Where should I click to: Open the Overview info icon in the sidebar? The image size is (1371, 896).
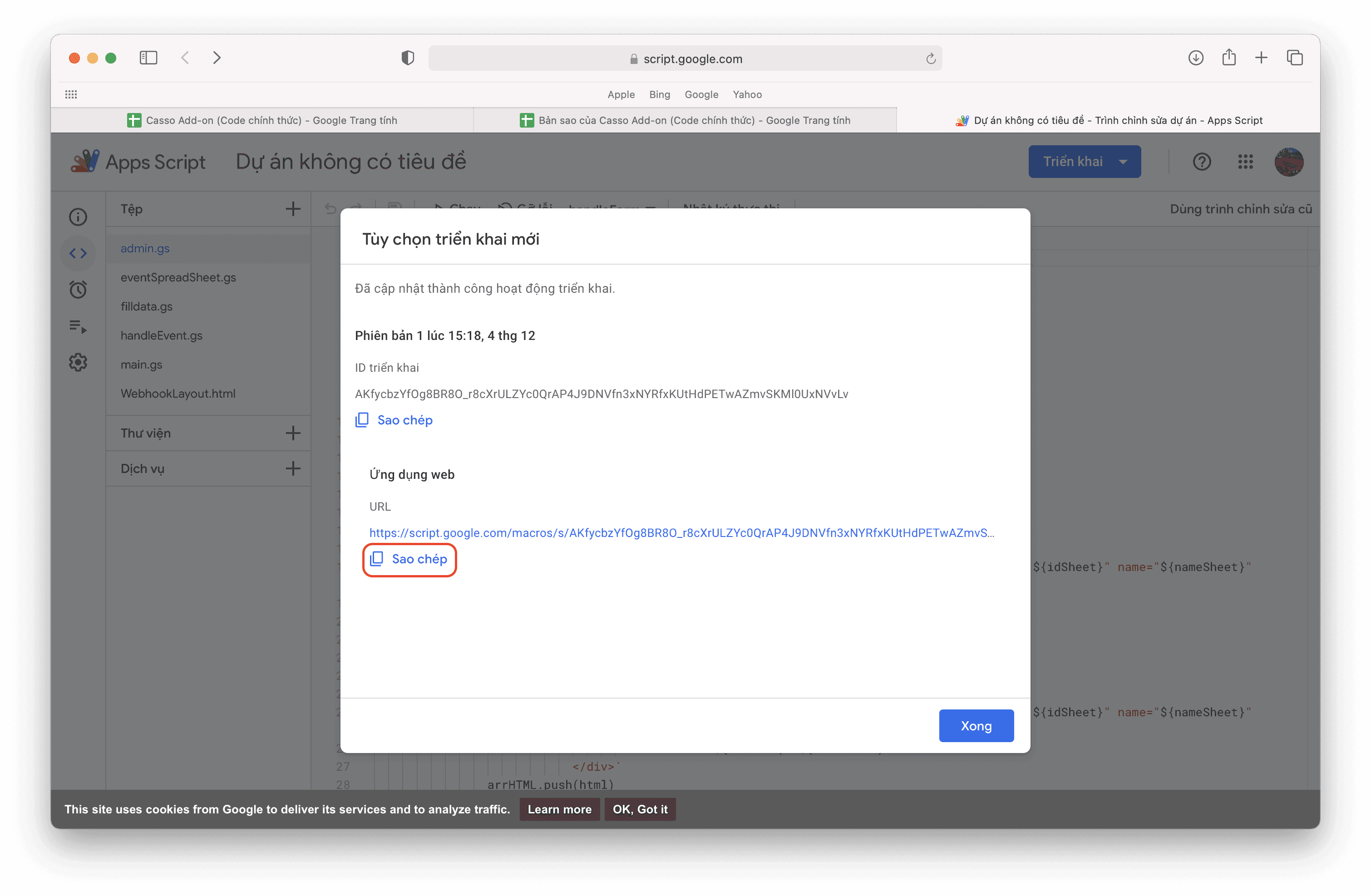point(78,217)
